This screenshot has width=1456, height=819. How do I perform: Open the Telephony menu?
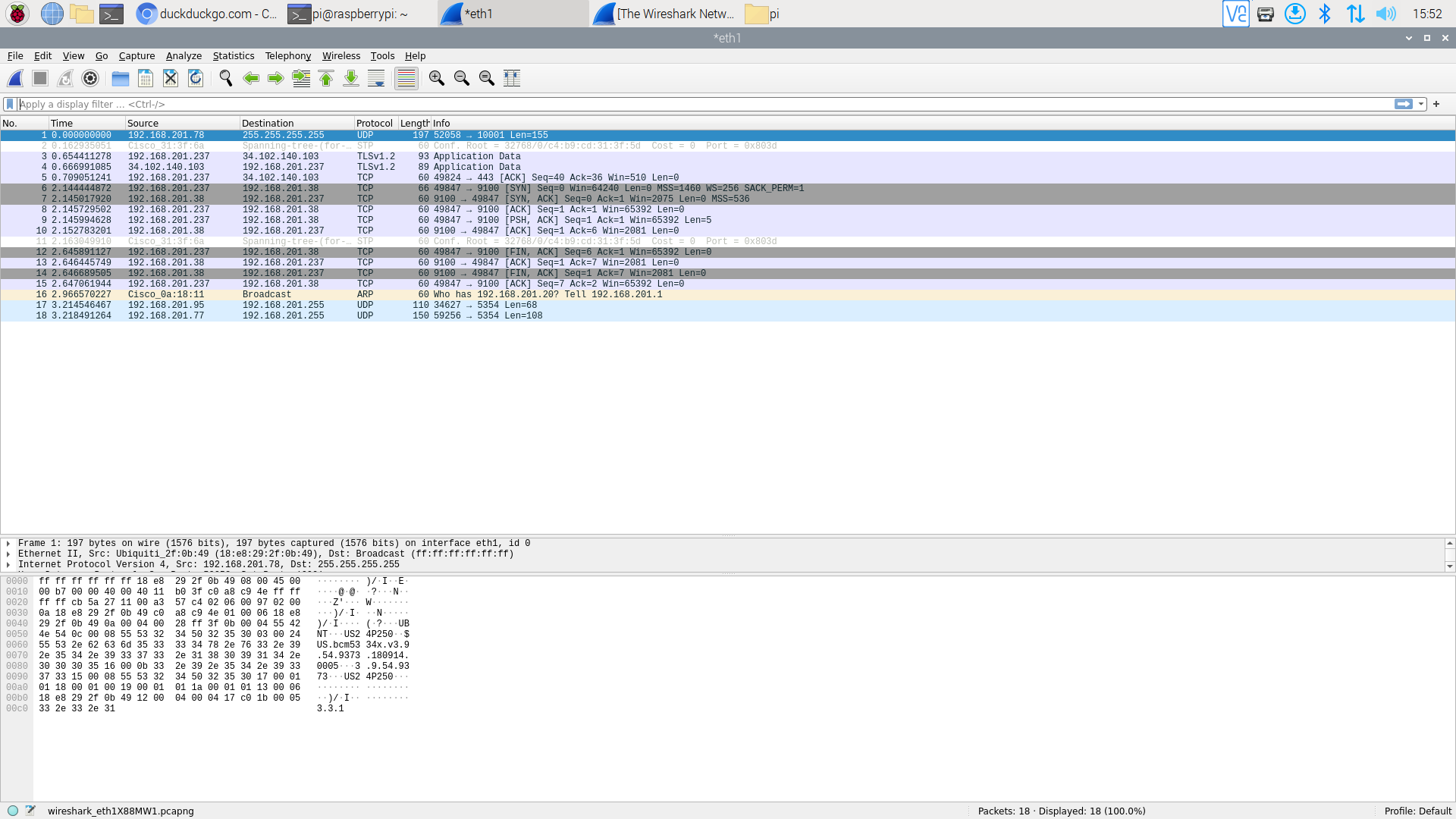287,55
